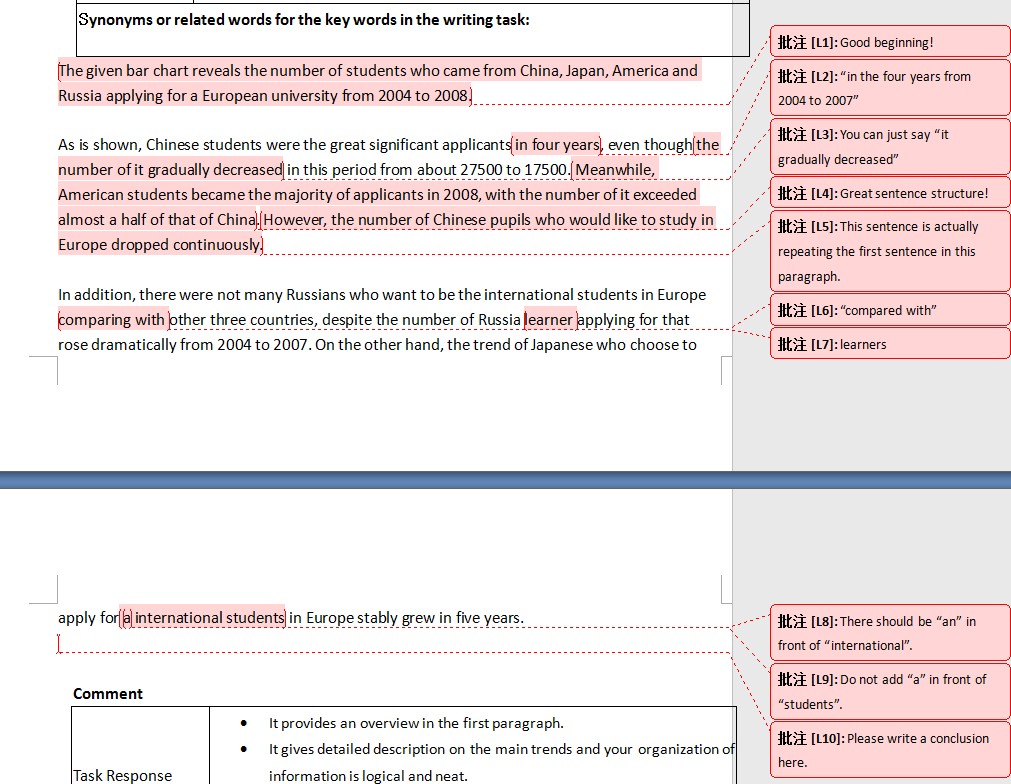The width and height of the screenshot is (1011, 784).
Task: Select comment L4 'Great sentence structure!'
Action: (x=890, y=193)
